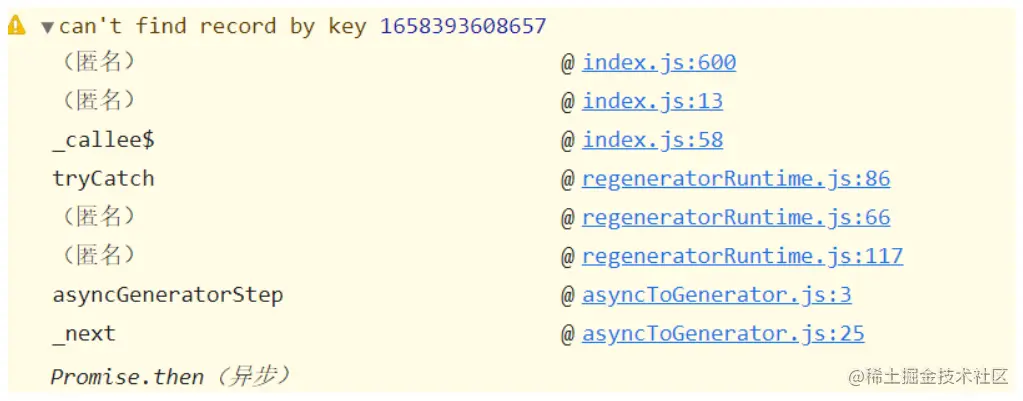Click the Promise.then (异步) async row
Image resolution: width=1023 pixels, height=401 pixels.
(x=171, y=376)
